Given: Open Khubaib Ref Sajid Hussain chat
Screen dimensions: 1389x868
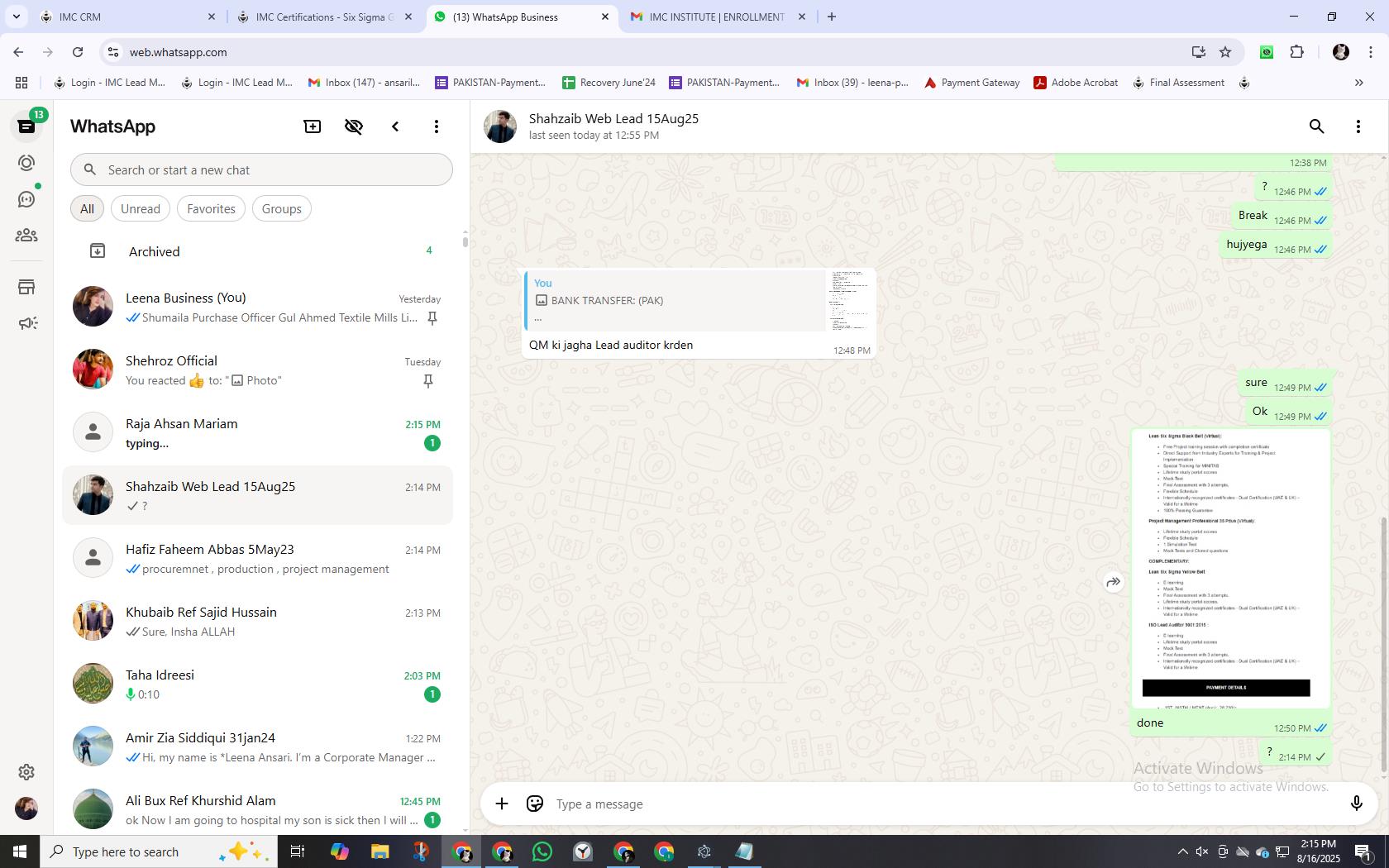Looking at the screenshot, I should pyautogui.click(x=258, y=622).
